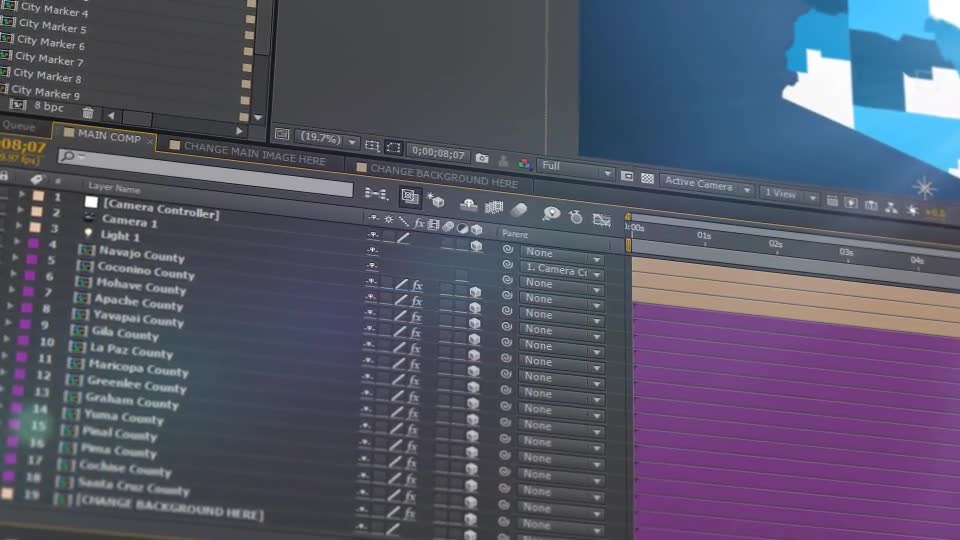Click the auto-keyframe stopwatch icon

coord(576,216)
